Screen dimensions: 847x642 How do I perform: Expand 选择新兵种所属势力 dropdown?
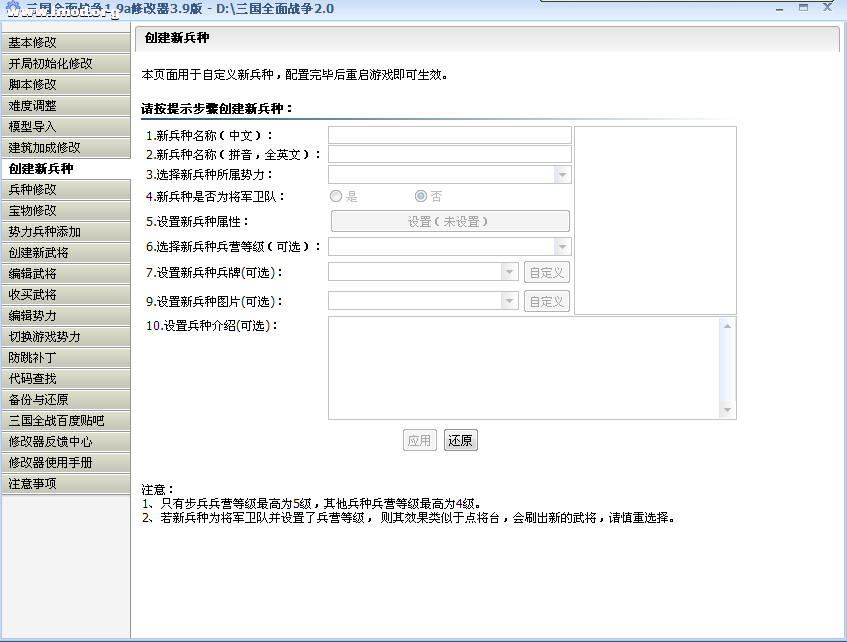[x=563, y=175]
